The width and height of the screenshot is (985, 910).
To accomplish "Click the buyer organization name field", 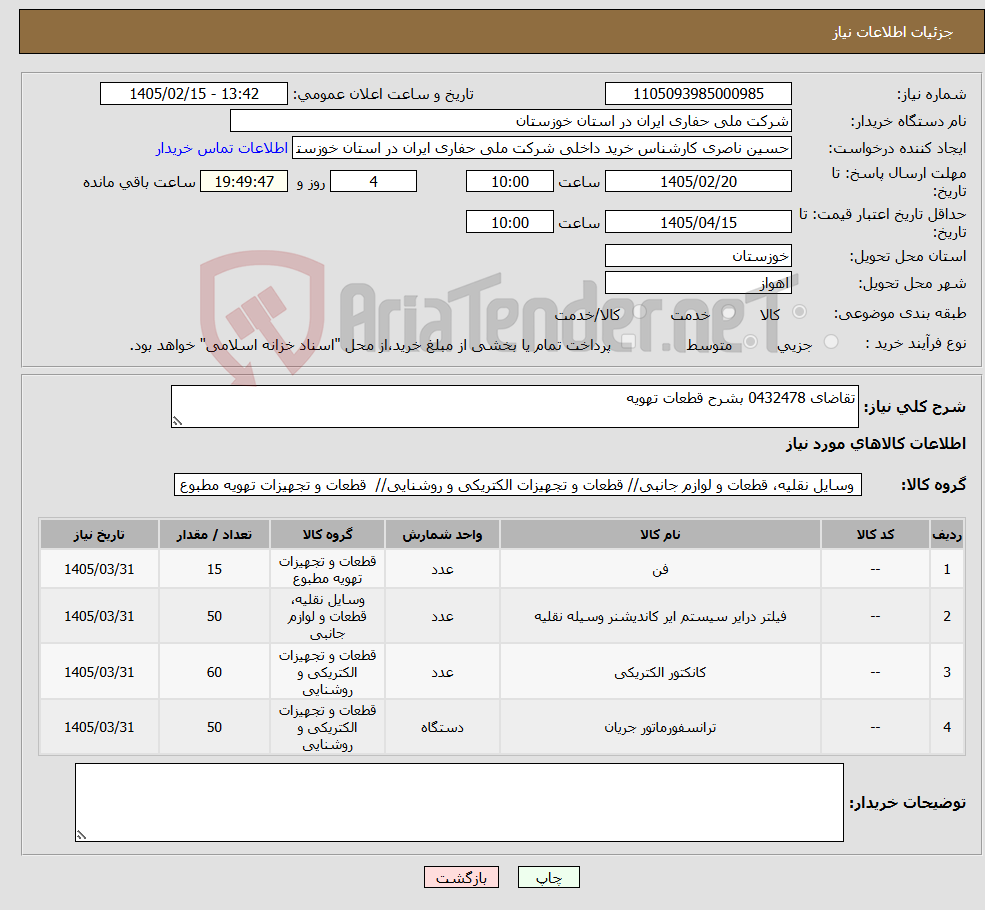I will [510, 121].
